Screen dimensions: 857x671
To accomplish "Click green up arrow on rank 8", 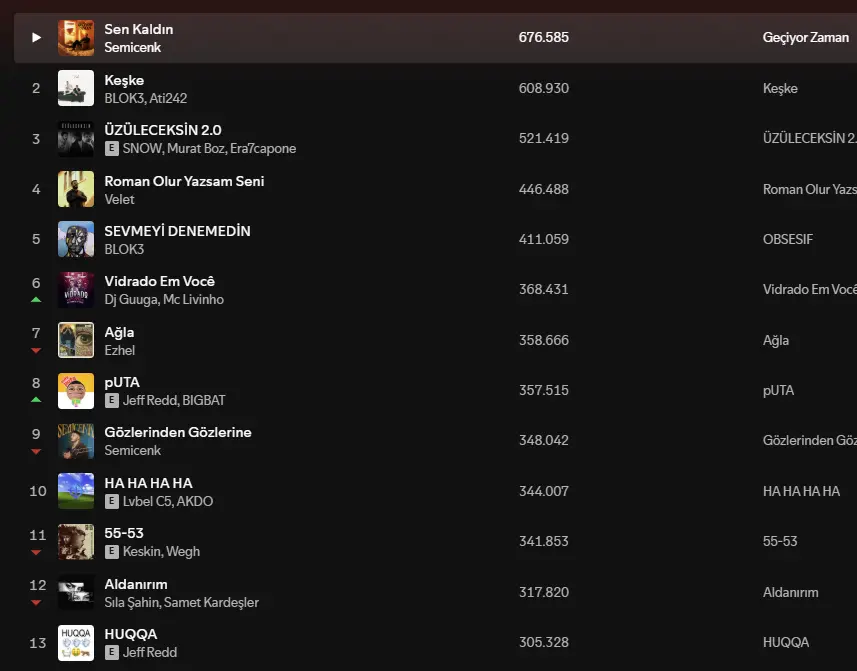I will coord(36,399).
